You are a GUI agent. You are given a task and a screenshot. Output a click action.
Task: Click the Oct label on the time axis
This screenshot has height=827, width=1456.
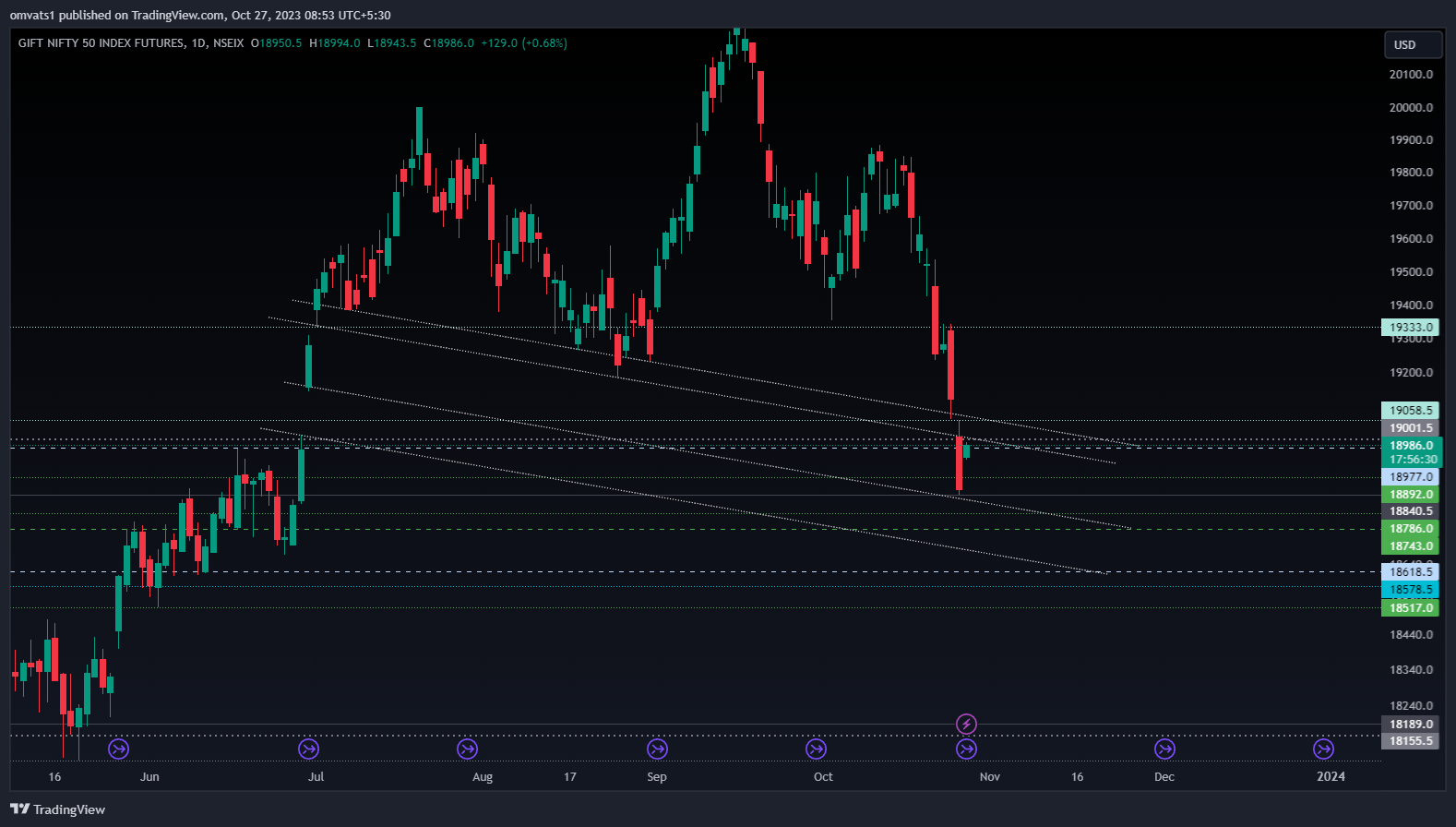click(x=823, y=776)
